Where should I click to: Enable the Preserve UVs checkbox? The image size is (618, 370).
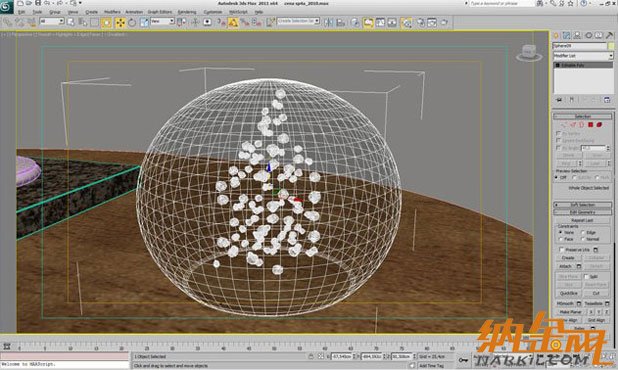pos(561,250)
